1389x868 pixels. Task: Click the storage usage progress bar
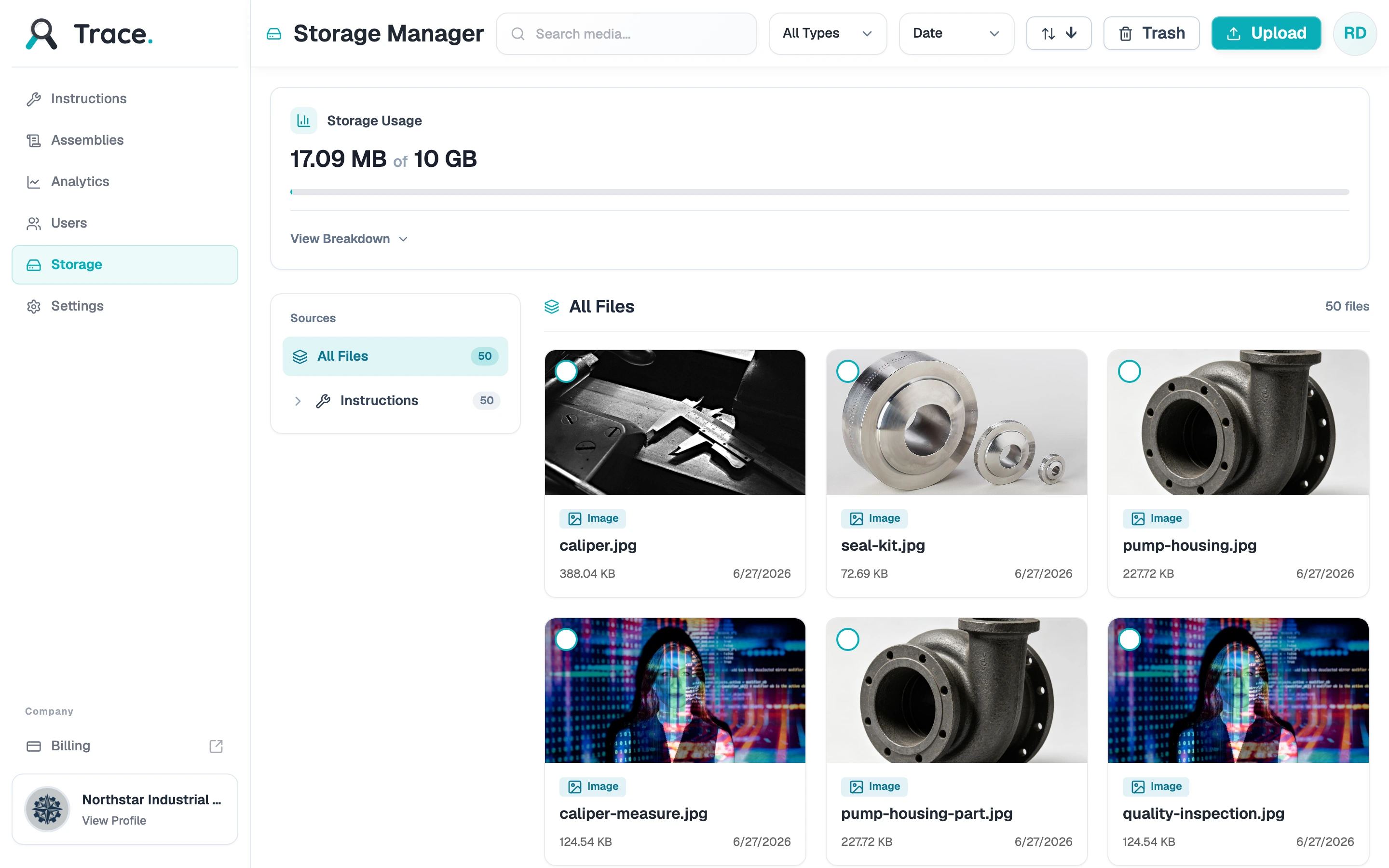819,192
